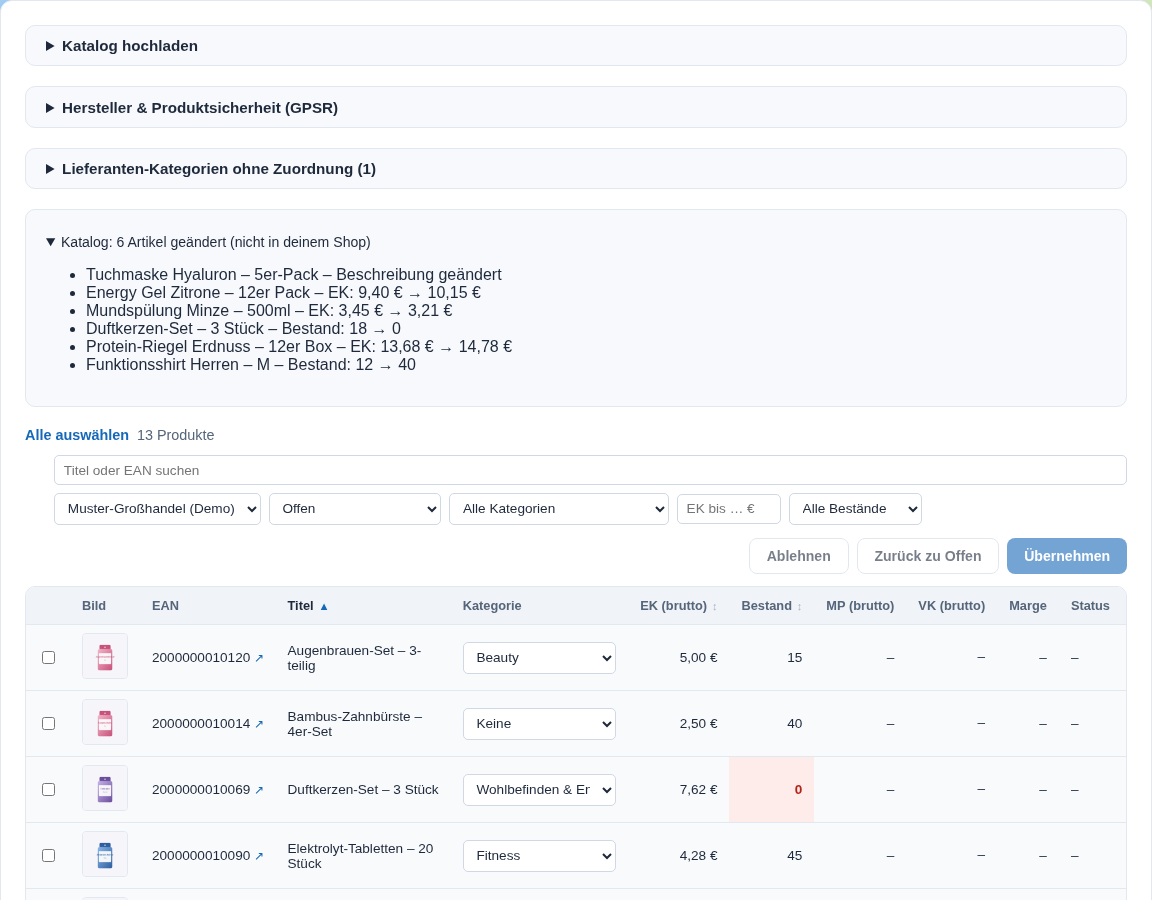1152x900 pixels.
Task: Click the EK bis € price field
Action: coord(729,509)
